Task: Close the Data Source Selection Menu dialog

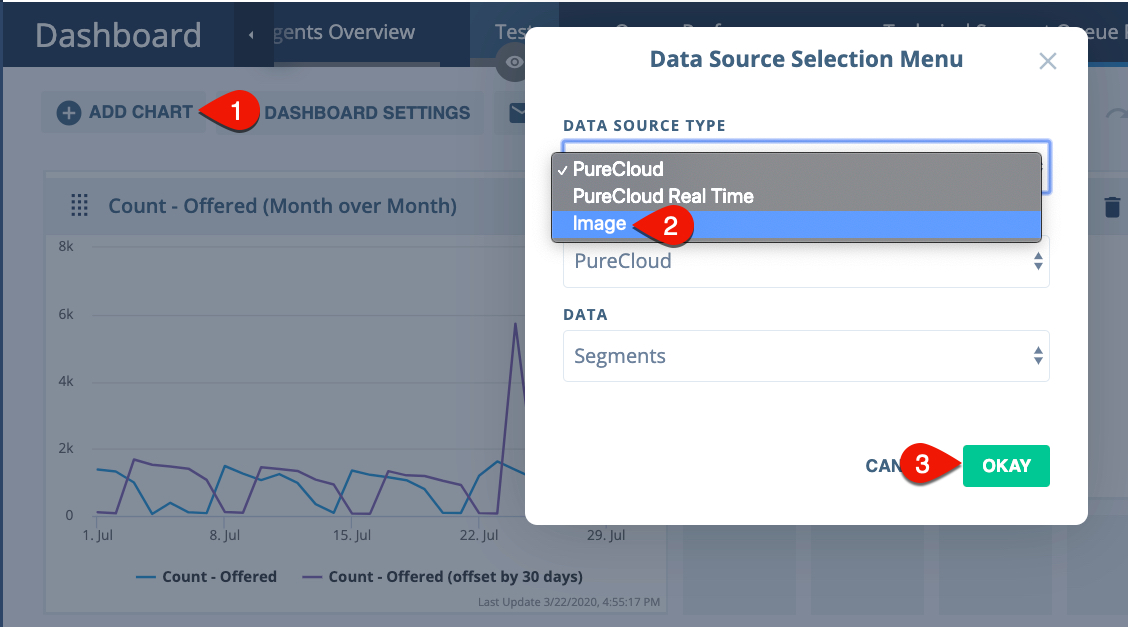Action: [1047, 61]
